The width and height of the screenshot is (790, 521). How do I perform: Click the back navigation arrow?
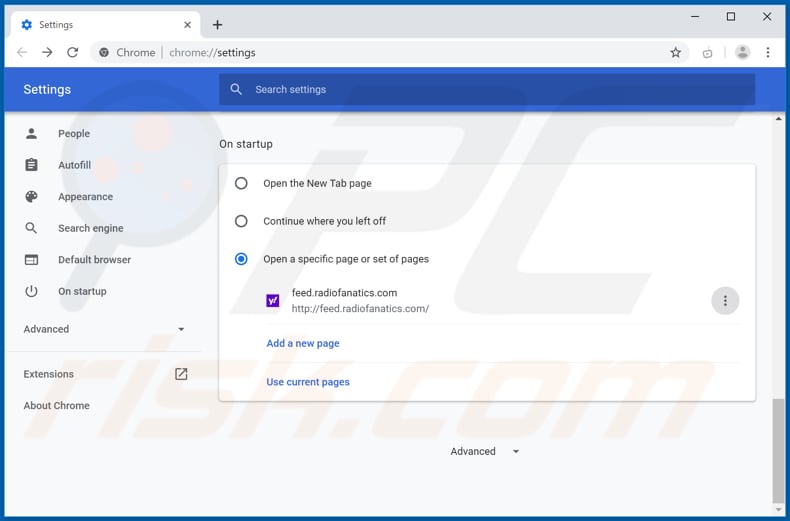point(22,52)
